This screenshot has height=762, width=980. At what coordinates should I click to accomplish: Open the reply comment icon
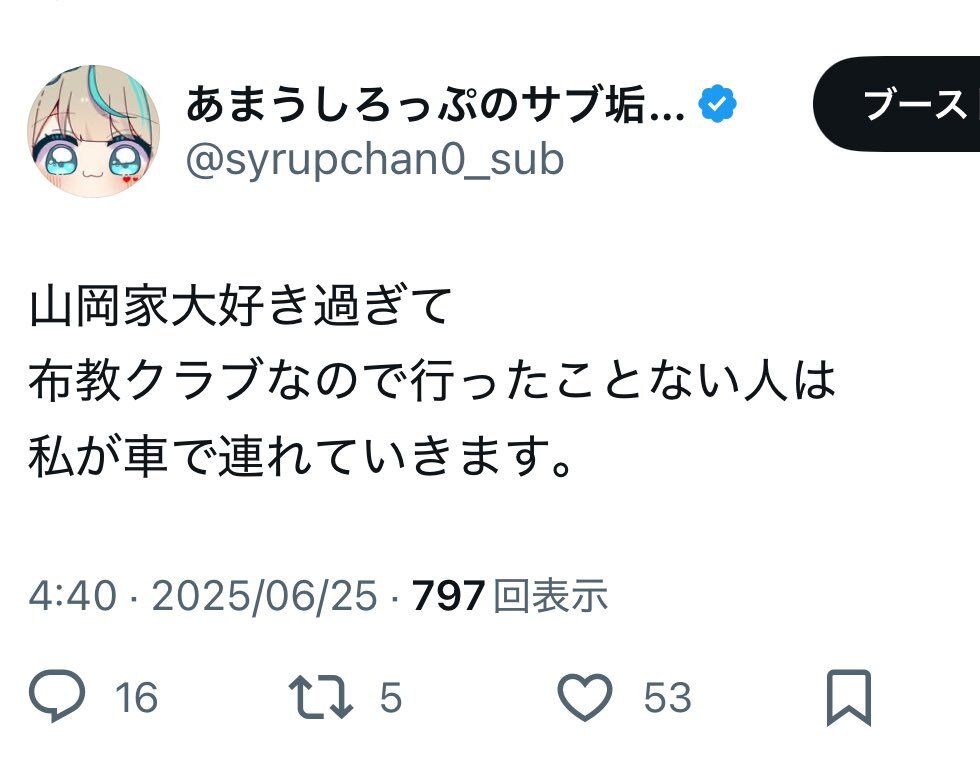[58, 696]
